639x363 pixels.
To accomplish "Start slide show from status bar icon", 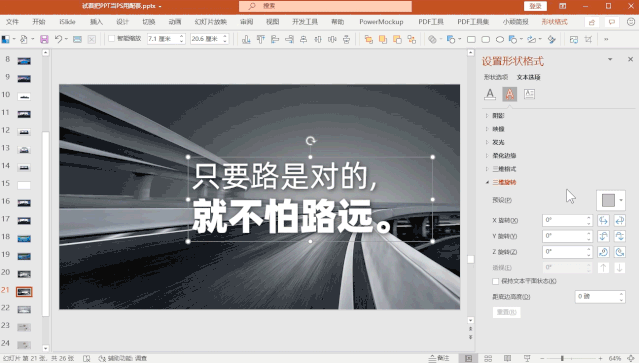I will 527,358.
